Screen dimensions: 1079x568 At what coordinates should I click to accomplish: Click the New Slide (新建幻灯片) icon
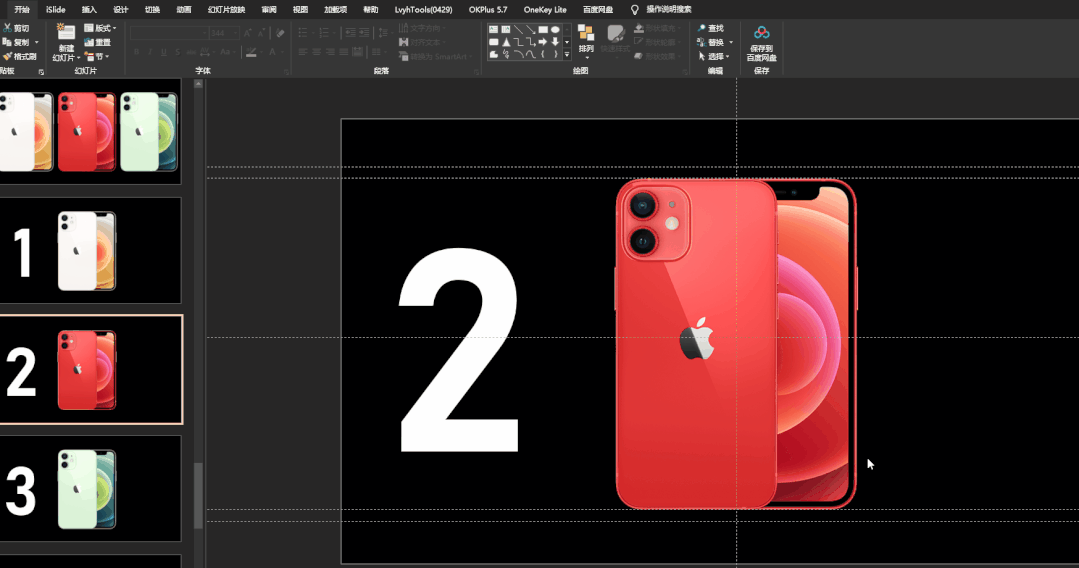coord(66,32)
